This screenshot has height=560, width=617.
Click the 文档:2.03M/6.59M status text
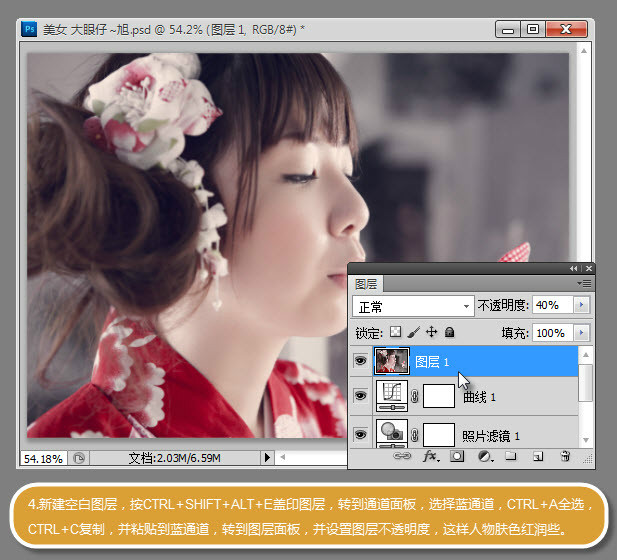(174, 458)
